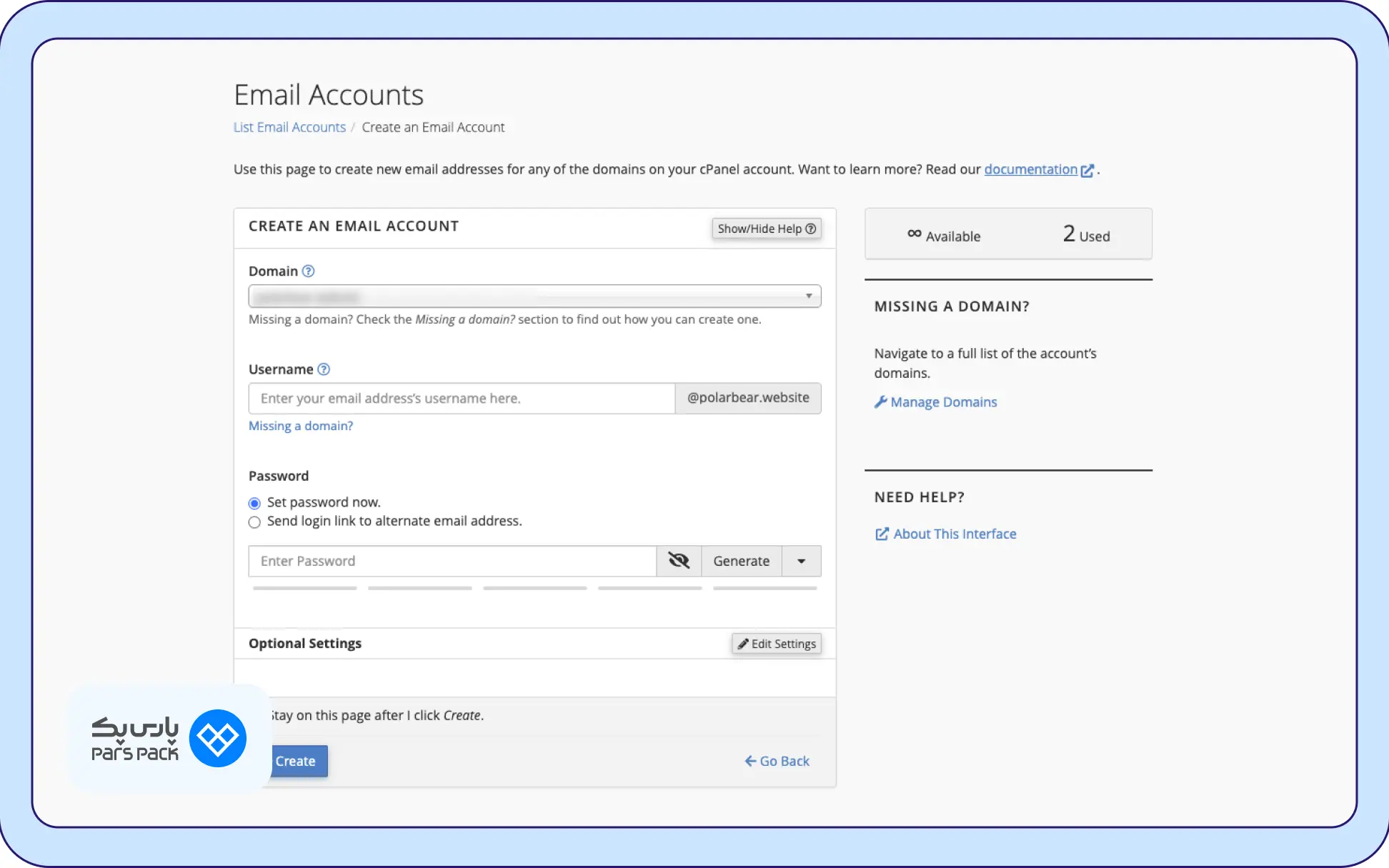Click the pencil icon on Edit Settings

click(743, 644)
